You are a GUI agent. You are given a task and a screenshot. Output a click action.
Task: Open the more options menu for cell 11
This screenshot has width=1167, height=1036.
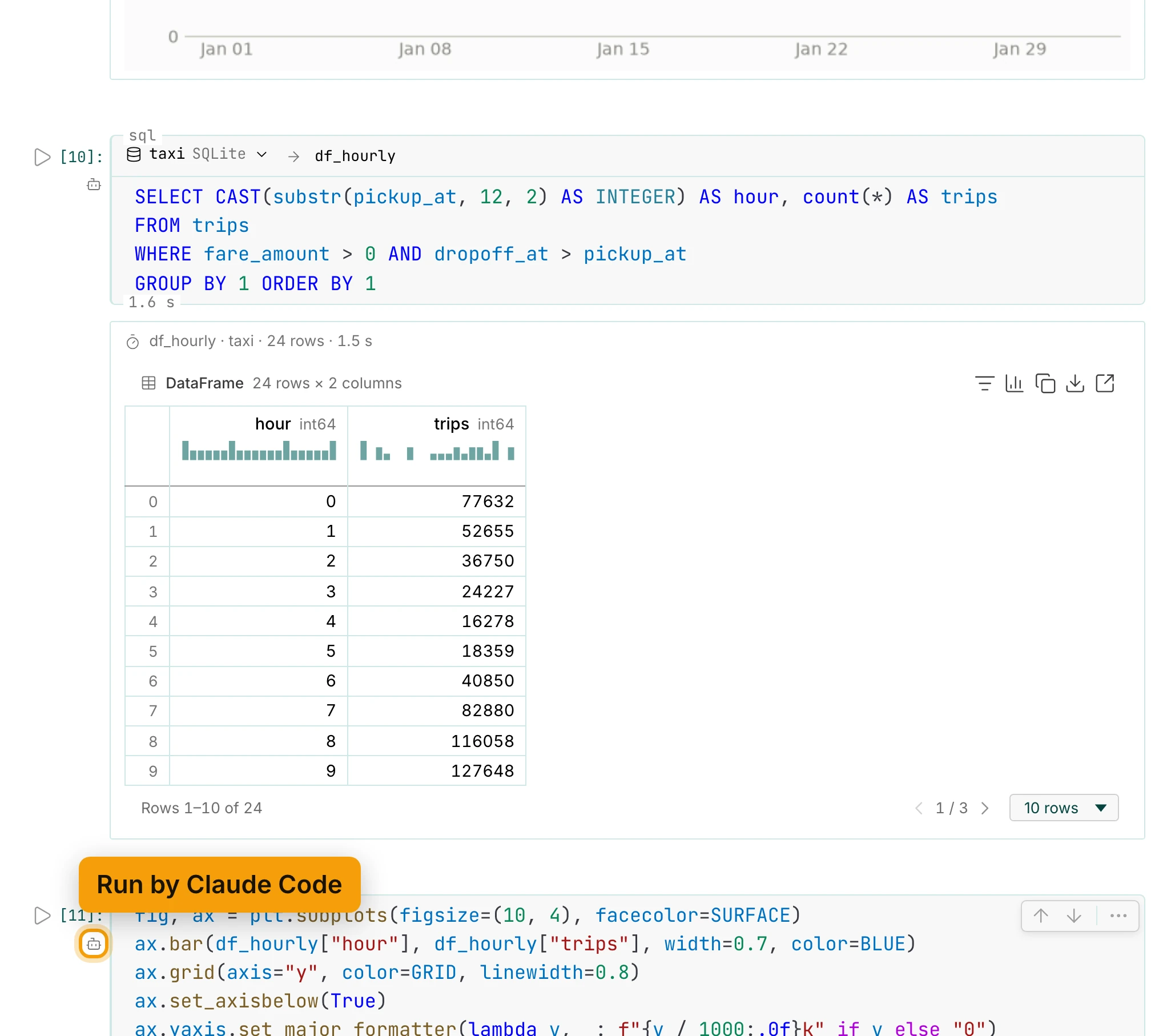[1118, 916]
